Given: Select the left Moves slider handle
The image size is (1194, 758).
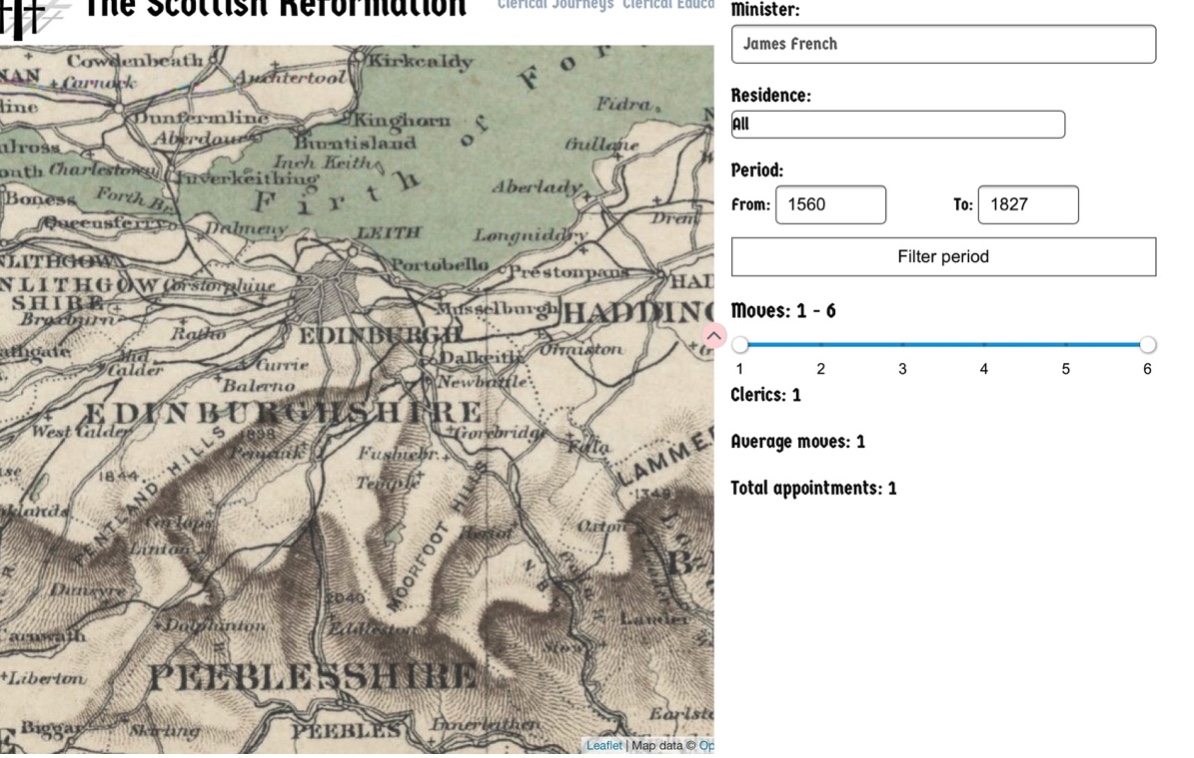Looking at the screenshot, I should tap(739, 345).
